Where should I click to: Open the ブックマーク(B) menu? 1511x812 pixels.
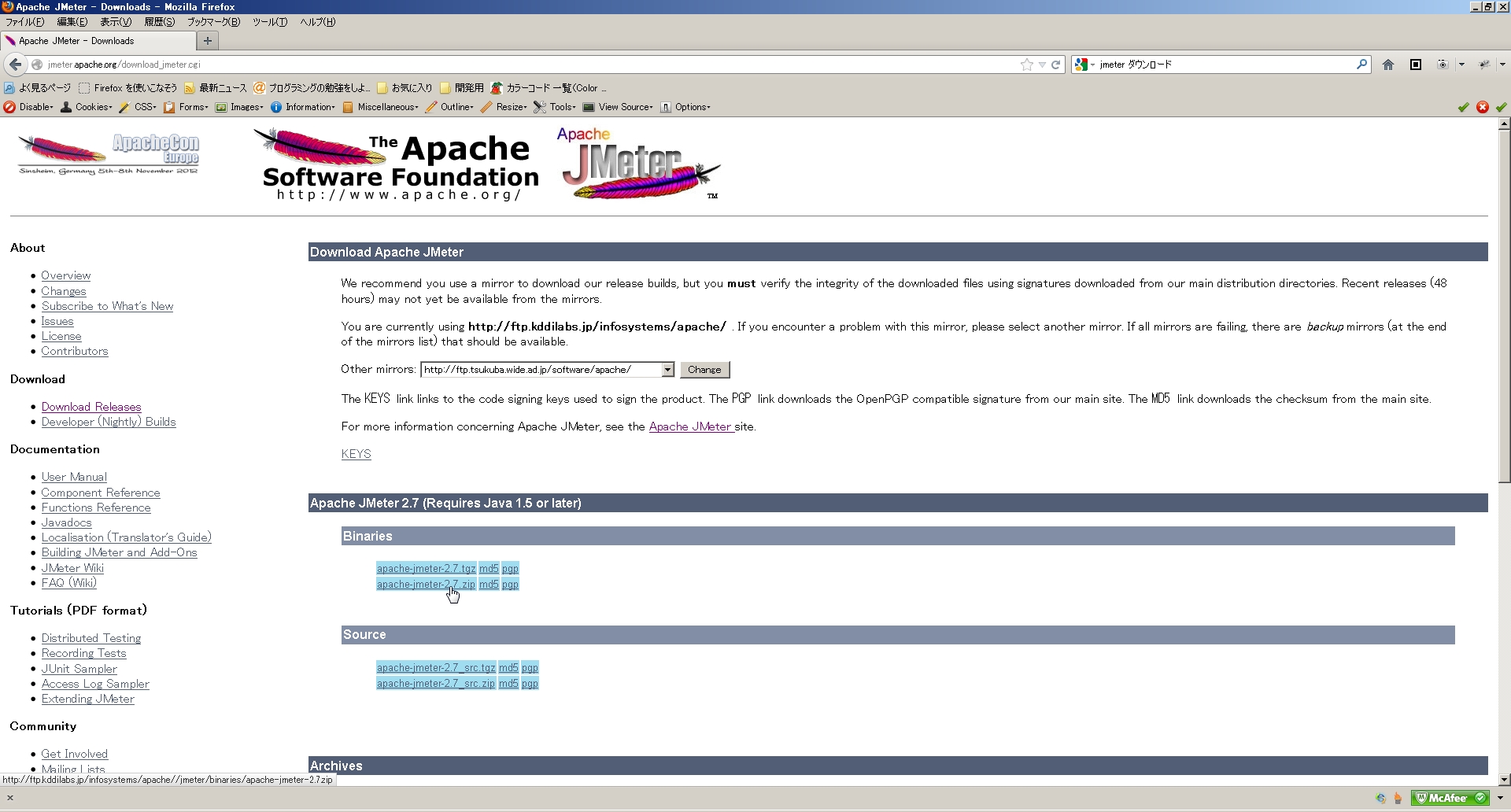213,22
